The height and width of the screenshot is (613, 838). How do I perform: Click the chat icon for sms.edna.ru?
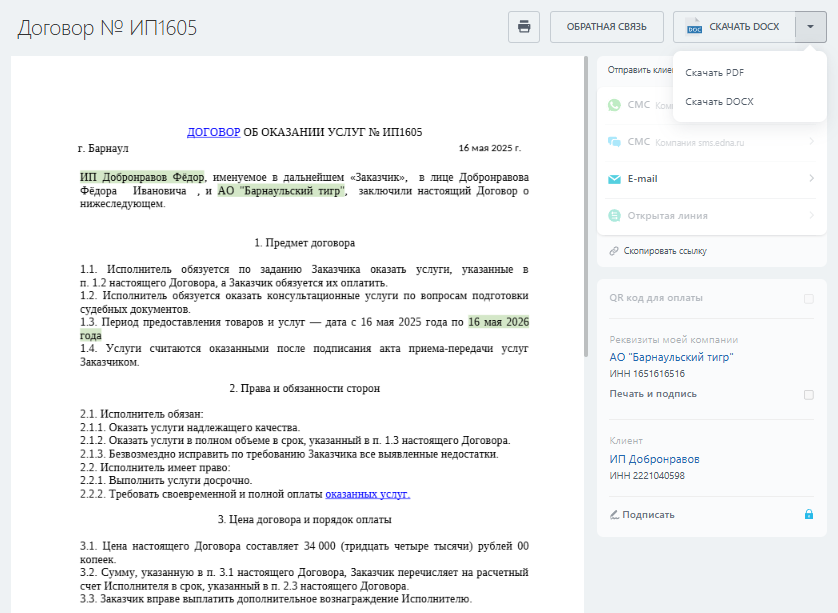pos(615,142)
